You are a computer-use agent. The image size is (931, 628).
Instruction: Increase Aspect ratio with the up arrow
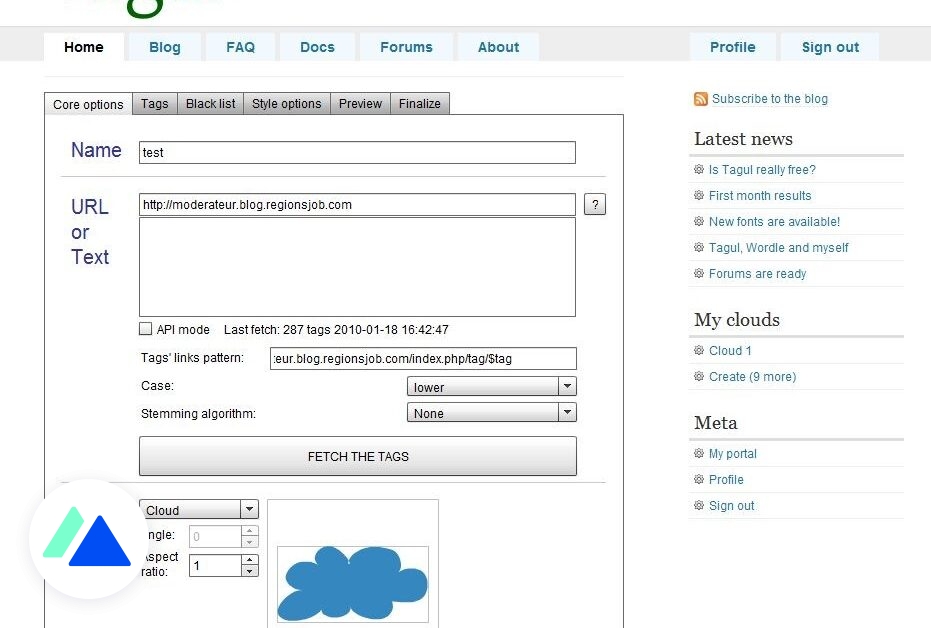click(x=248, y=561)
